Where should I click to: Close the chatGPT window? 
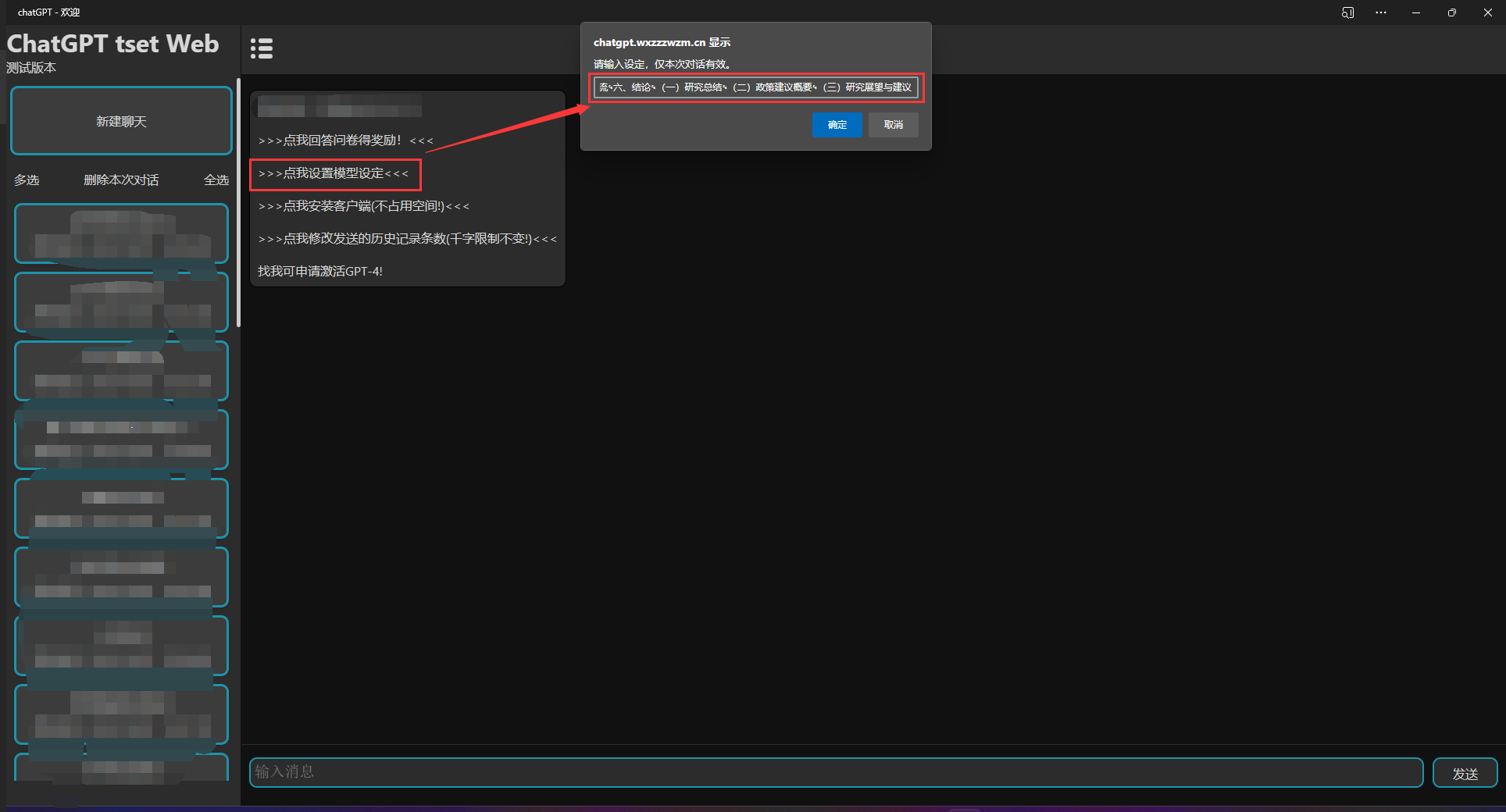point(1488,12)
